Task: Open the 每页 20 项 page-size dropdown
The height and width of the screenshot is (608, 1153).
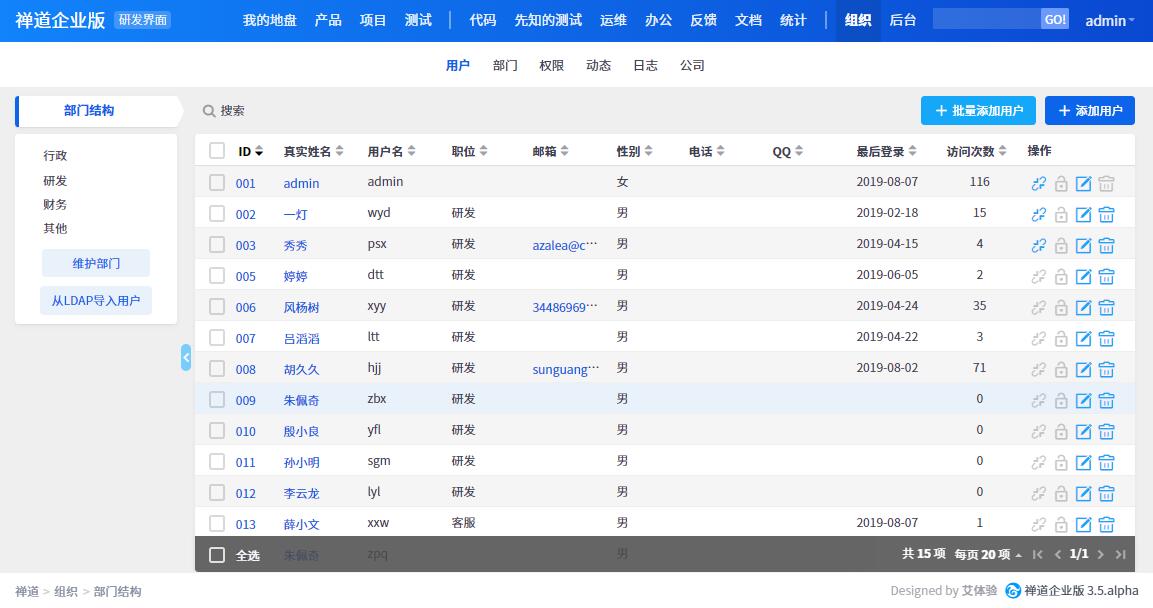Action: point(987,555)
